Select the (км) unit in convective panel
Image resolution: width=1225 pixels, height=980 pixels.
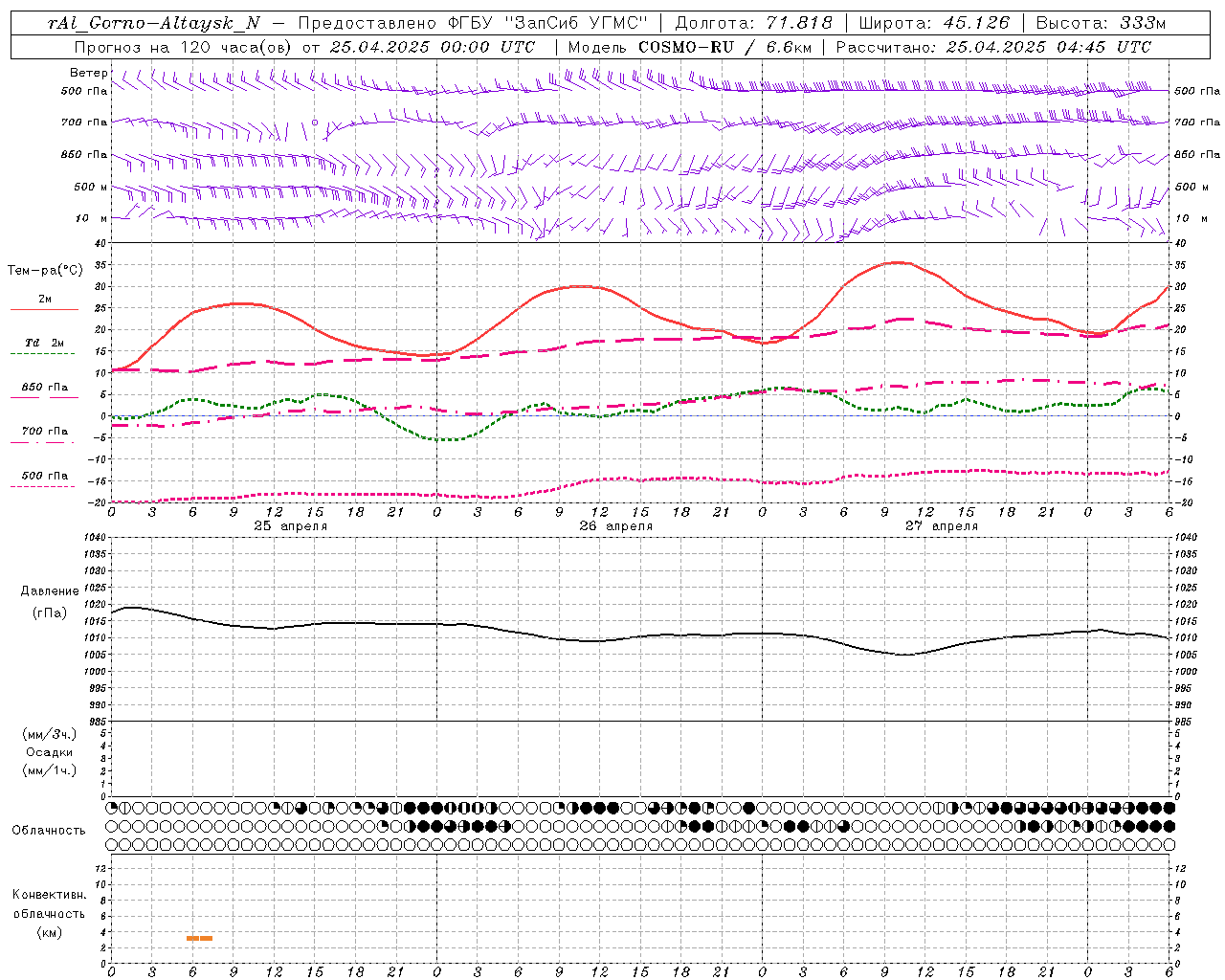pyautogui.click(x=50, y=932)
